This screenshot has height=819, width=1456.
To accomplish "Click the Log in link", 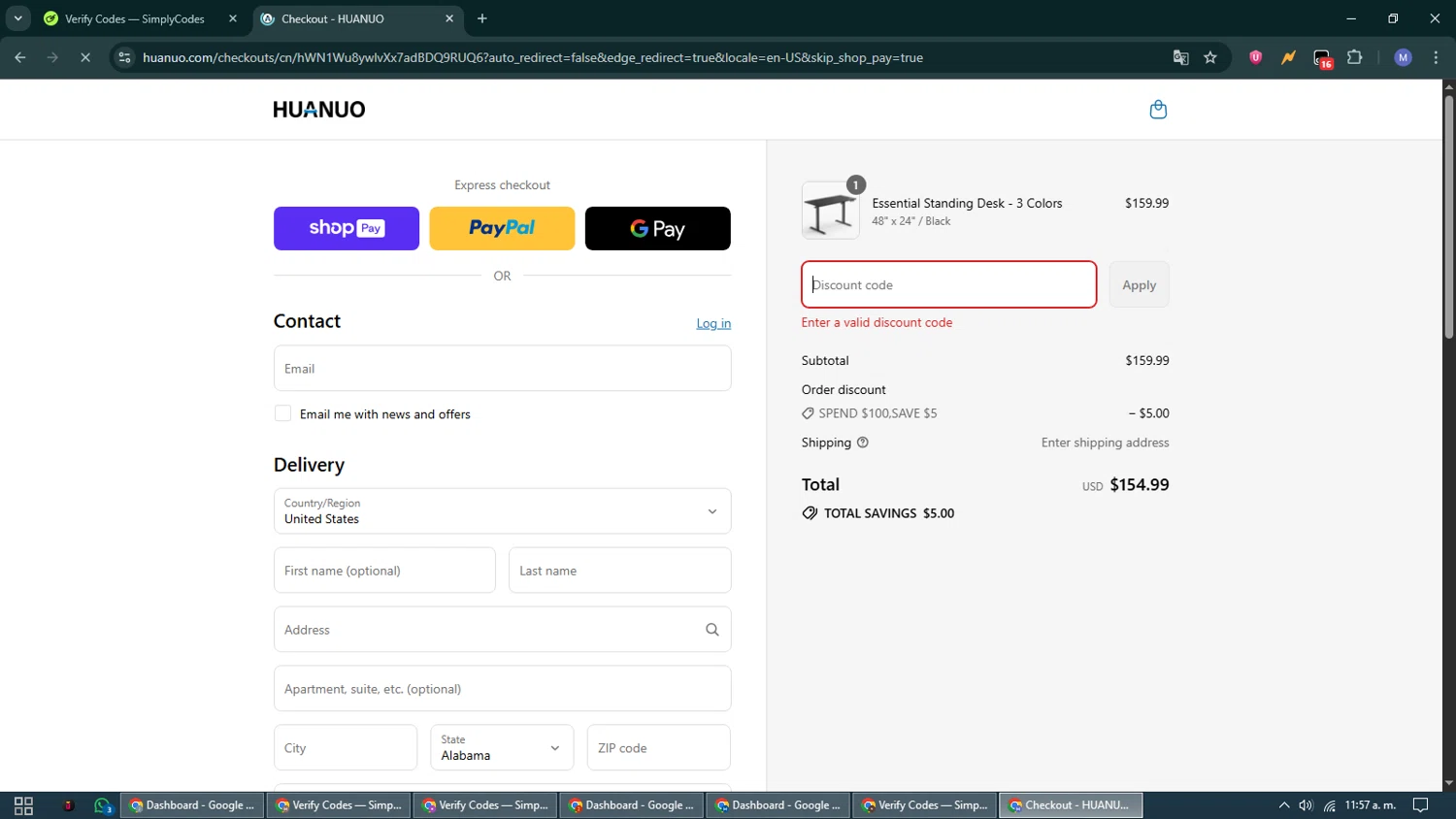I will pyautogui.click(x=713, y=323).
